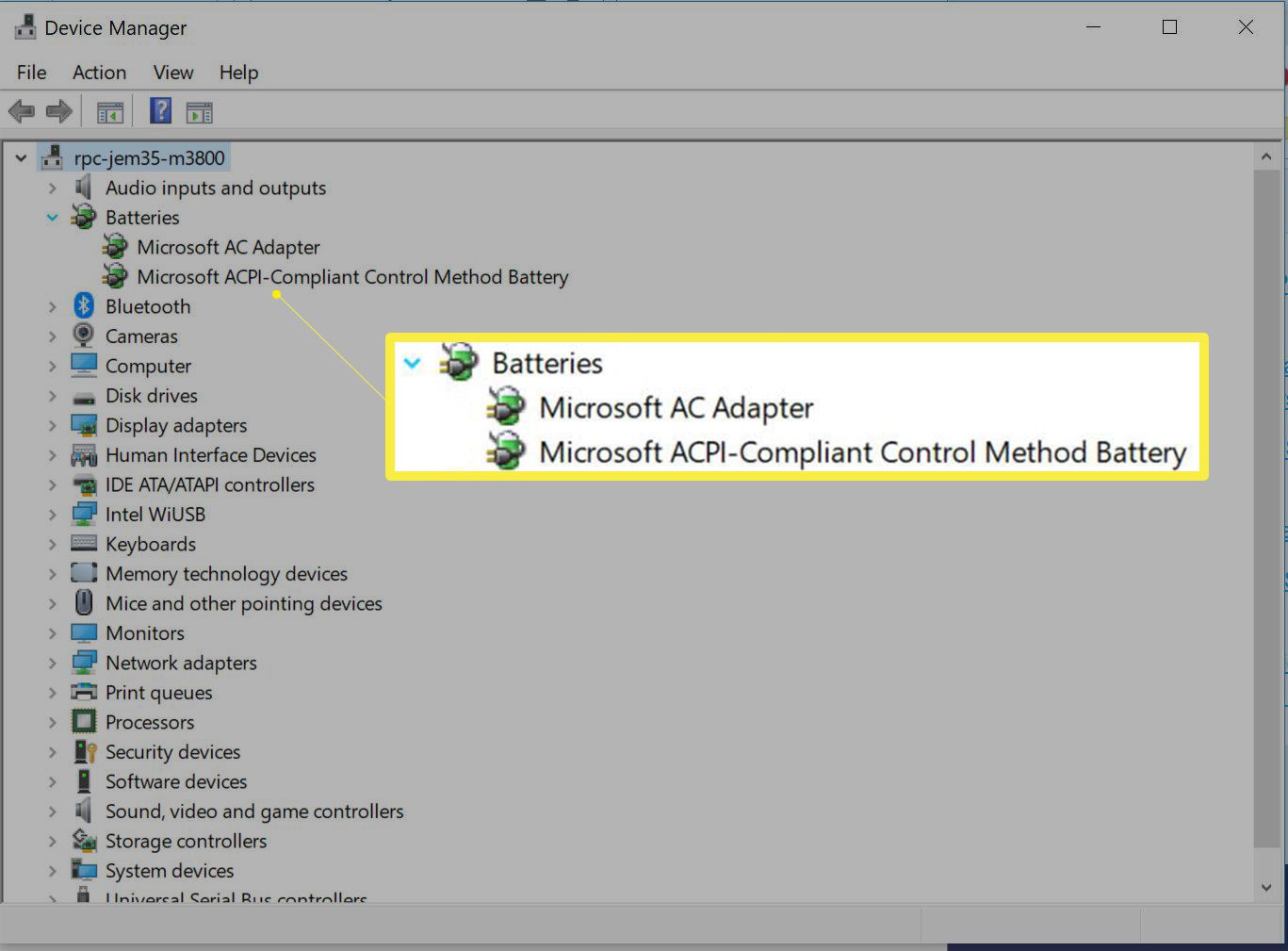Image resolution: width=1288 pixels, height=951 pixels.
Task: Open the File menu
Action: coord(31,73)
